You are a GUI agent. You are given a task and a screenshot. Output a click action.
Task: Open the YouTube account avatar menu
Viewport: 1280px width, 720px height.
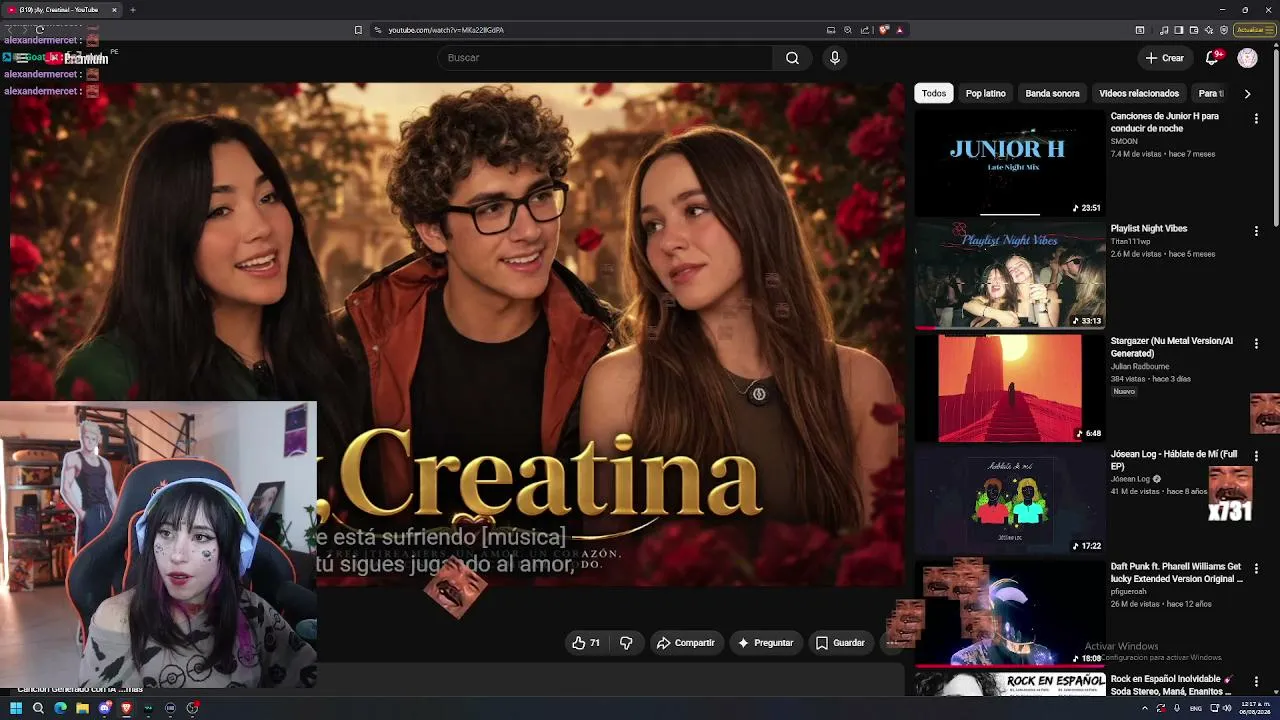pyautogui.click(x=1247, y=58)
